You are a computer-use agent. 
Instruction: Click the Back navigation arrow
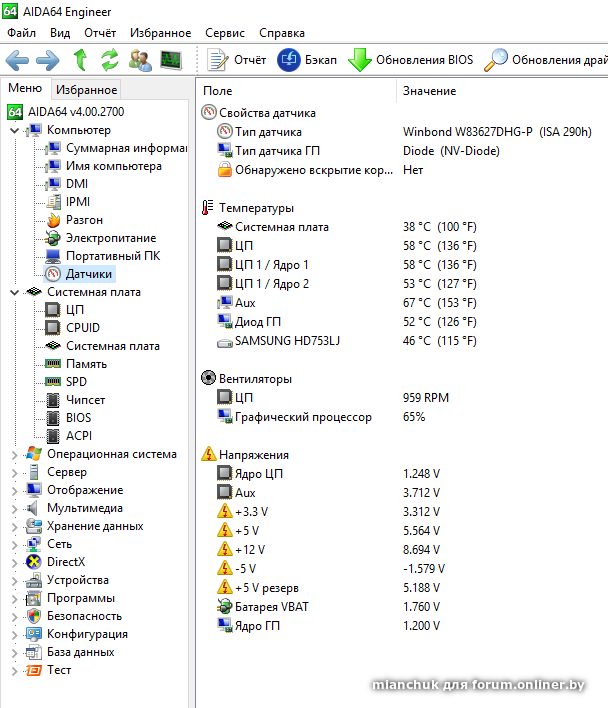pyautogui.click(x=18, y=60)
